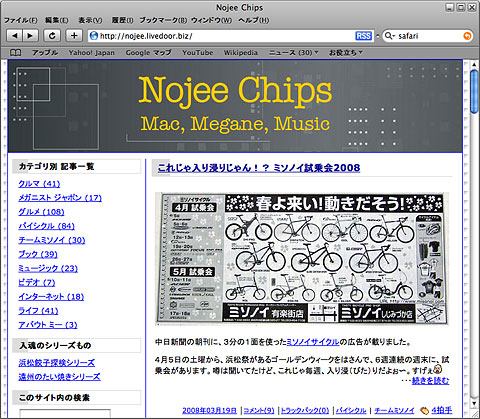Click the magnifier icon in search field

click(x=389, y=36)
